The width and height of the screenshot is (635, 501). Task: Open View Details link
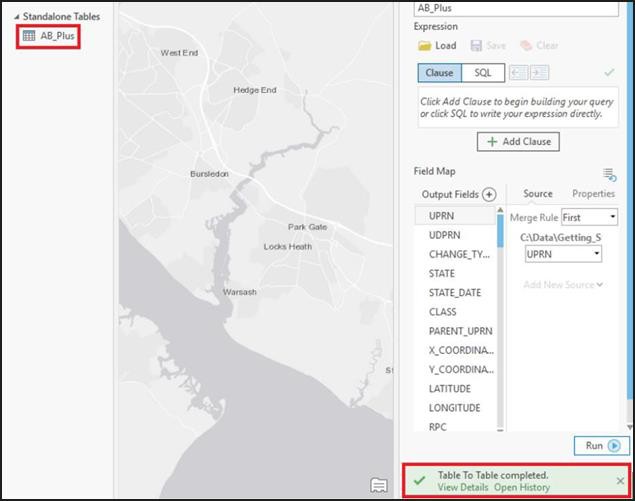tap(462, 487)
